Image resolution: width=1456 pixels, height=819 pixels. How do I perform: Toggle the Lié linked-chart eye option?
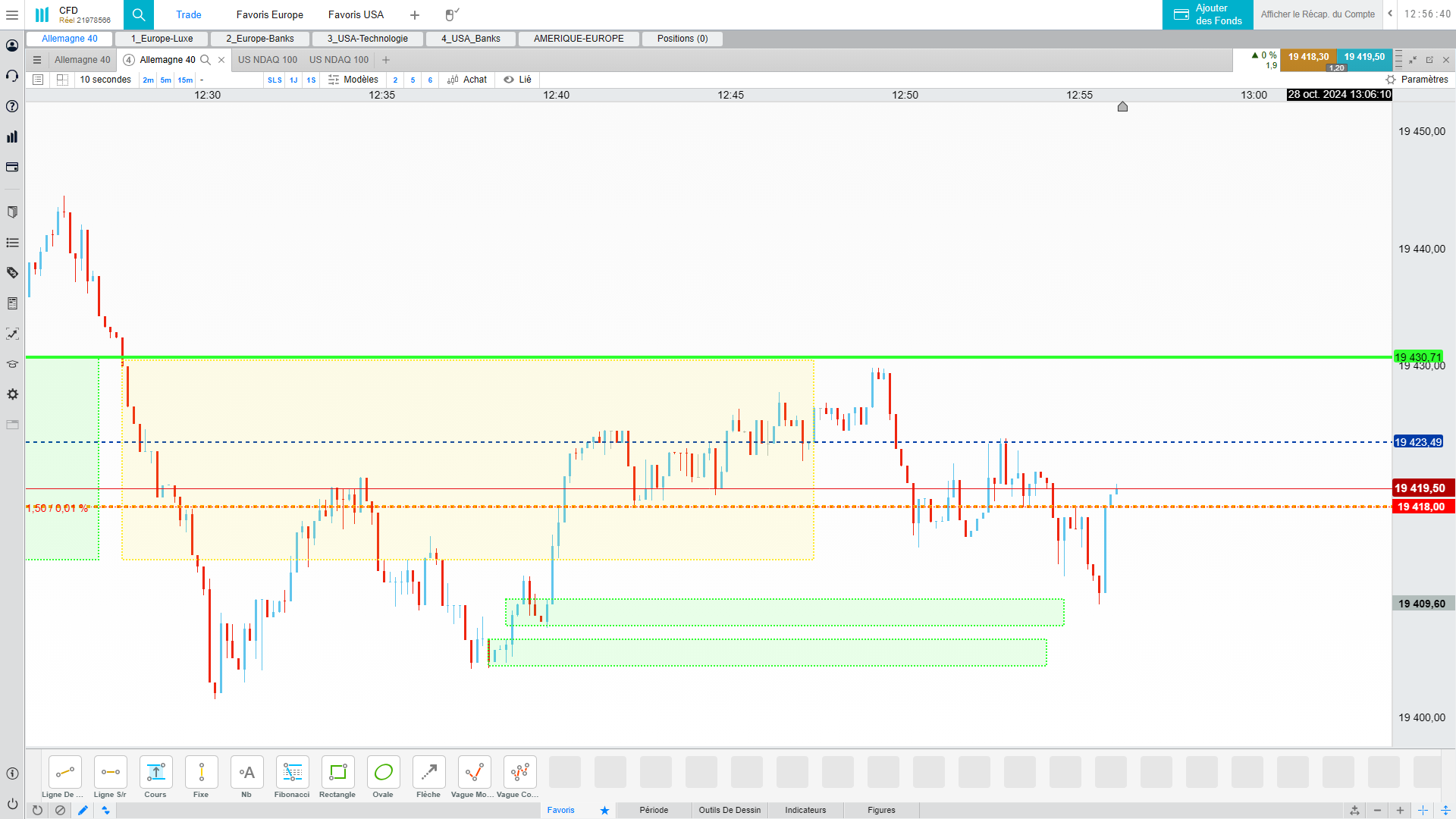(518, 80)
